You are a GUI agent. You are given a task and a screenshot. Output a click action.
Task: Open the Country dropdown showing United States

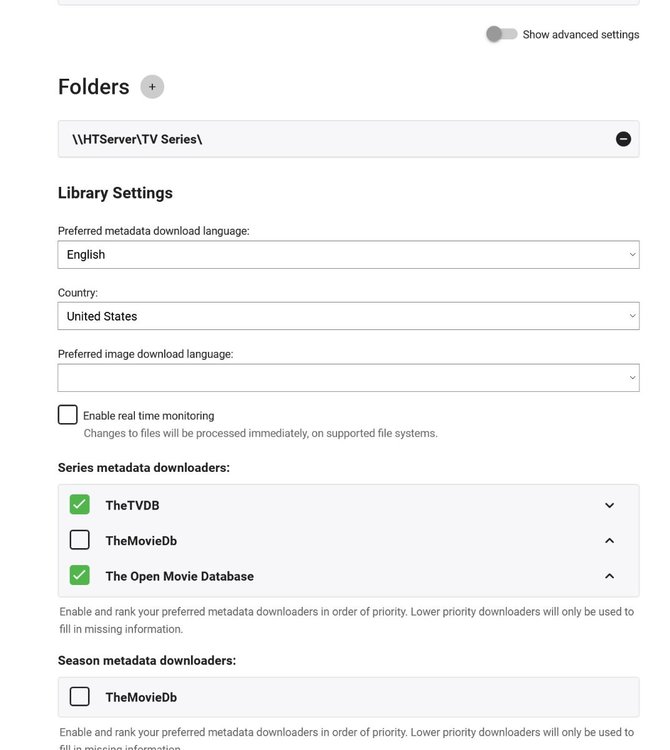348,316
